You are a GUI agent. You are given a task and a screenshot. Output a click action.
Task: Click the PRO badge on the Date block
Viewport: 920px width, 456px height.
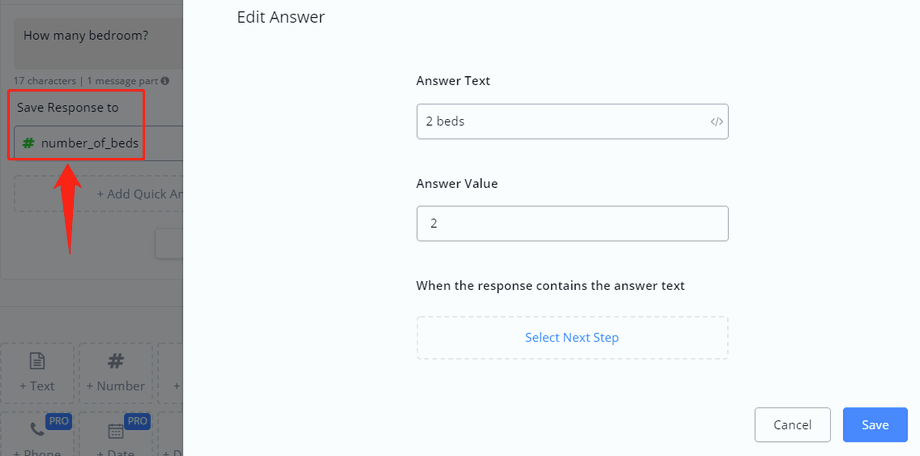pyautogui.click(x=136, y=421)
